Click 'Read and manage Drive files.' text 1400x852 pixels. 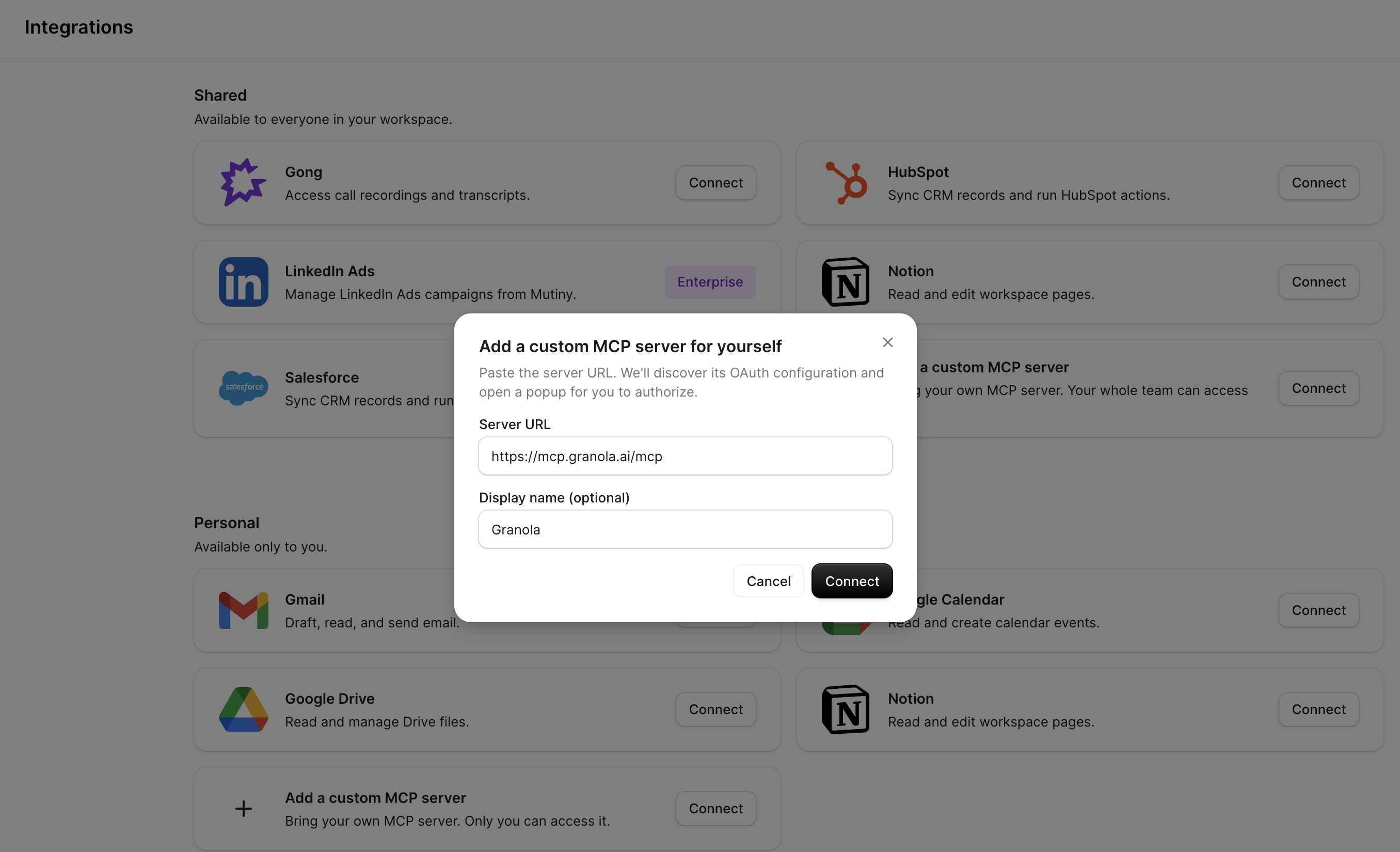pos(377,721)
